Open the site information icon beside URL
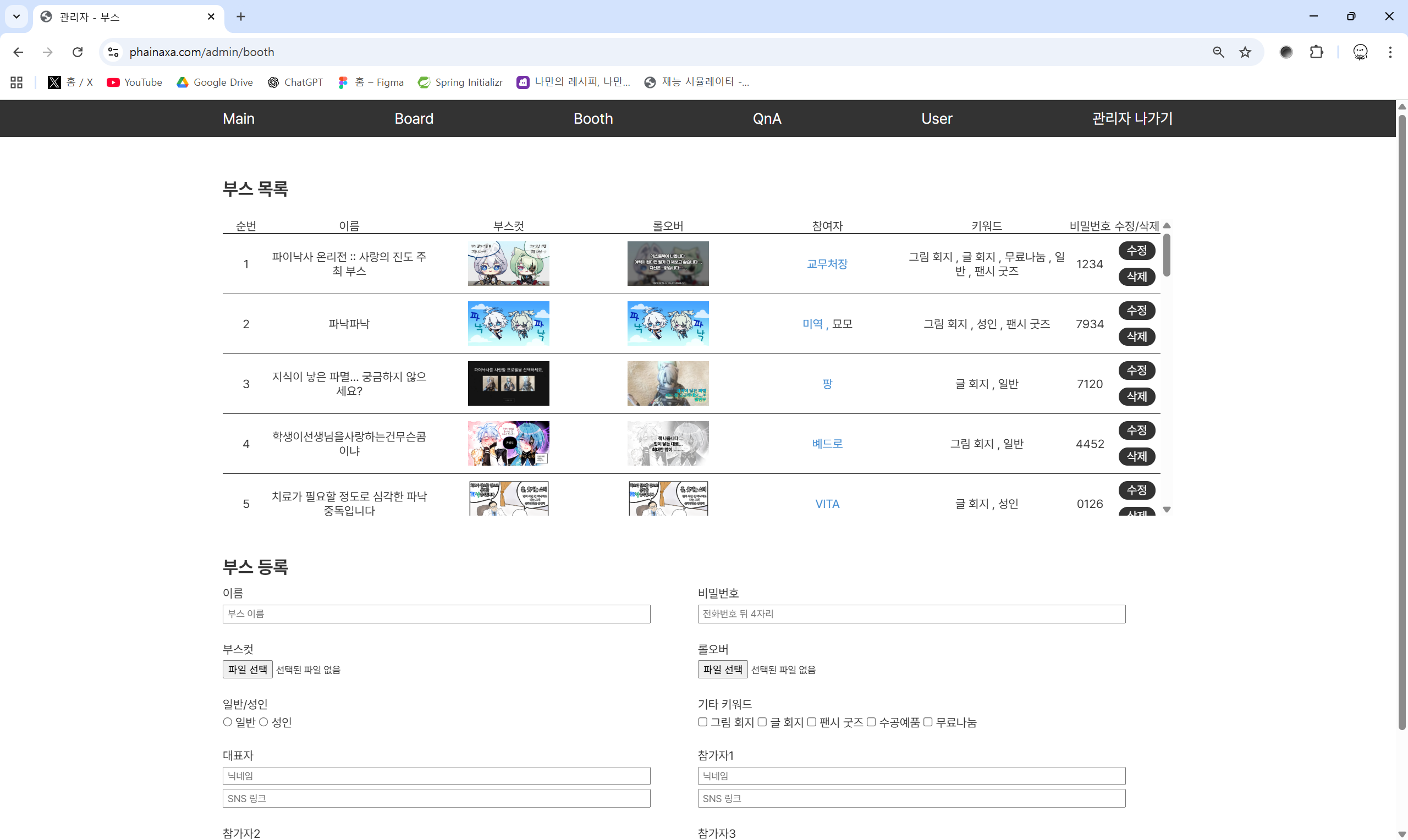Image resolution: width=1408 pixels, height=840 pixels. point(113,52)
